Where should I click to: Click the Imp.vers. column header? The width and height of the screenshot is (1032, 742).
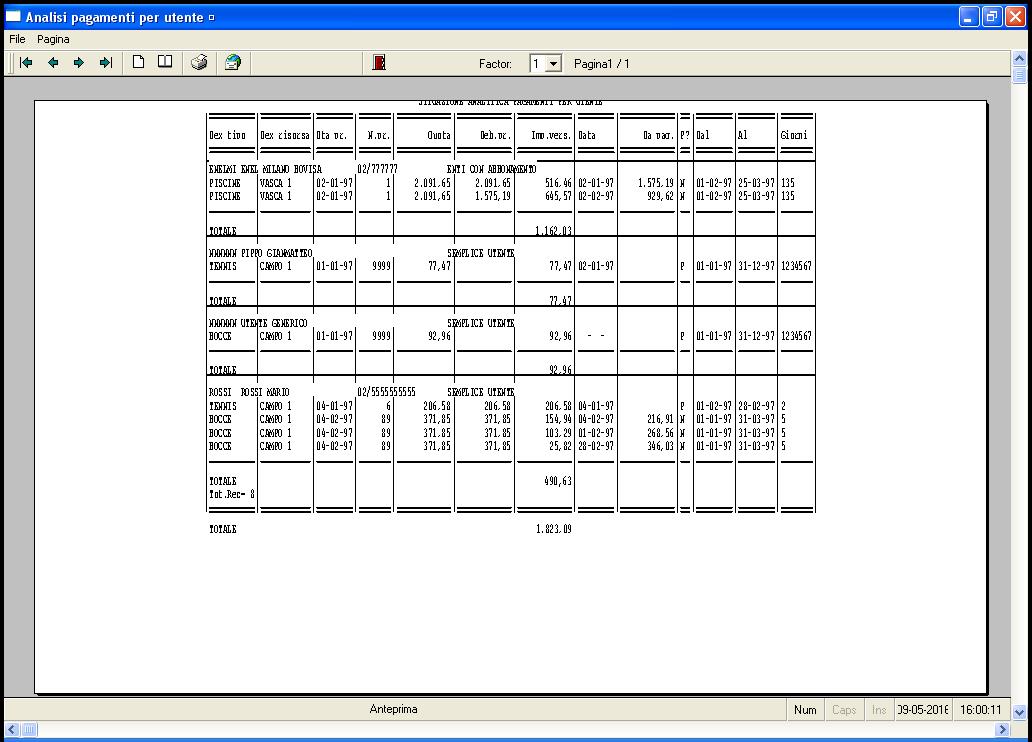[551, 135]
